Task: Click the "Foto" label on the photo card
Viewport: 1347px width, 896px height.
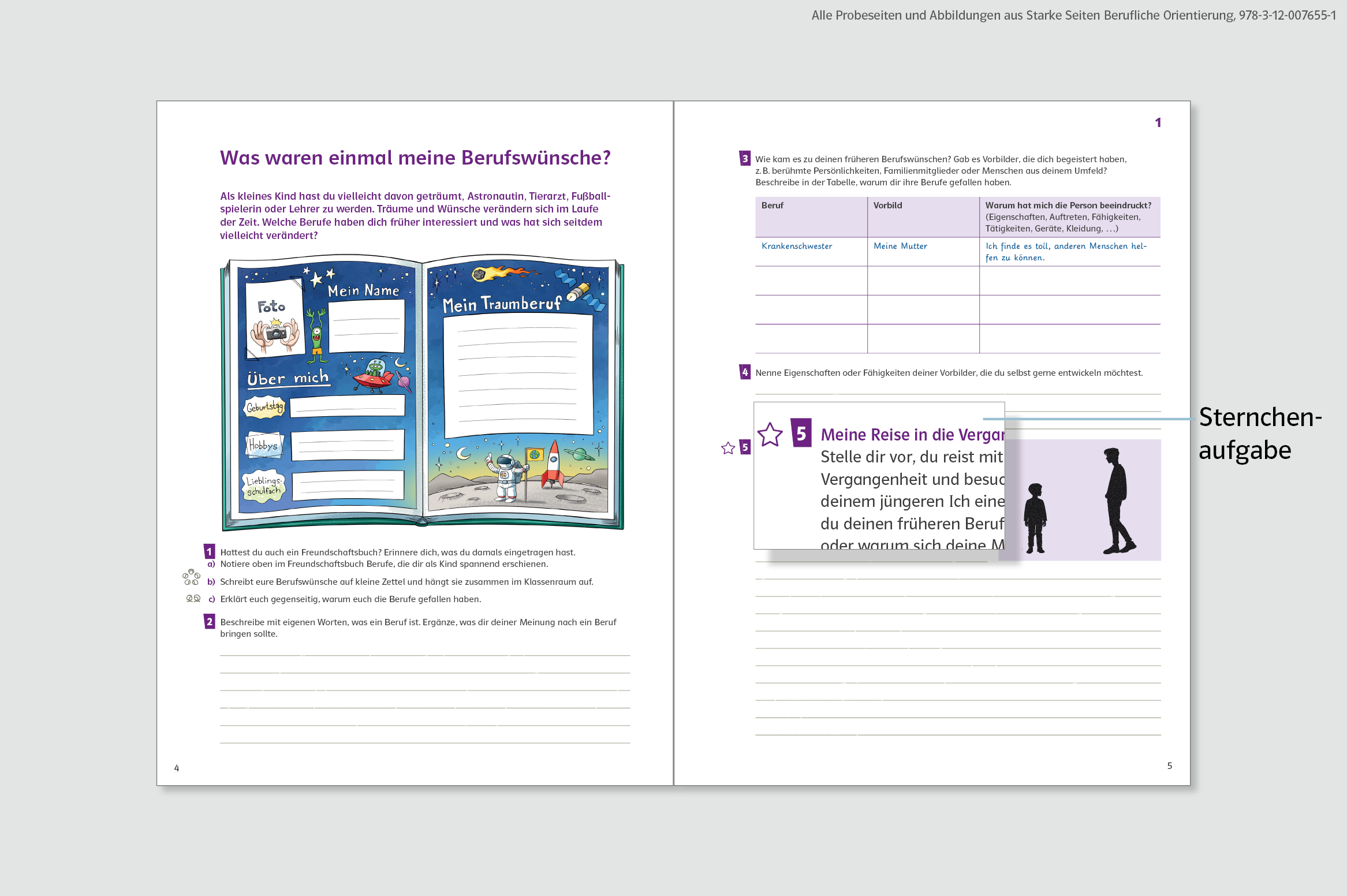Action: [271, 306]
